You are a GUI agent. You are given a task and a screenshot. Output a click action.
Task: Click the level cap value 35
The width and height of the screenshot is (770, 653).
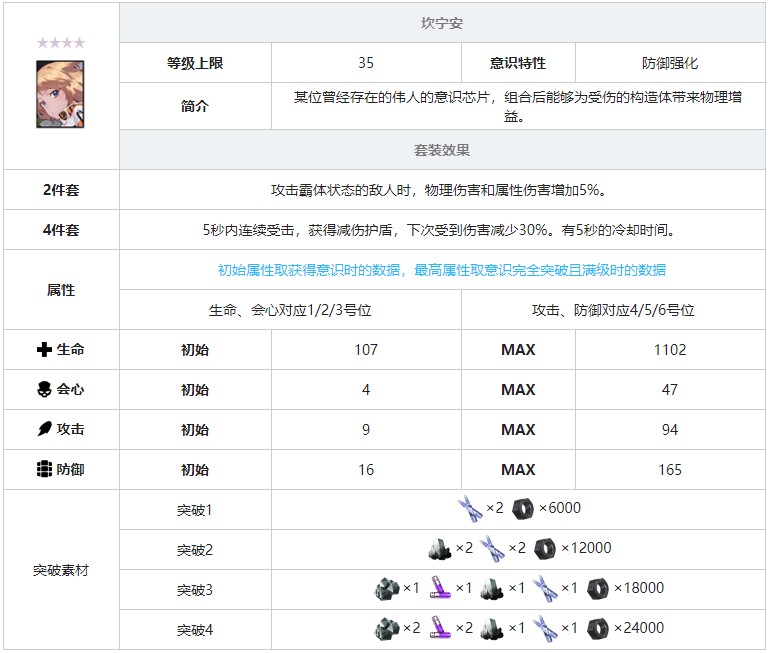(x=366, y=63)
